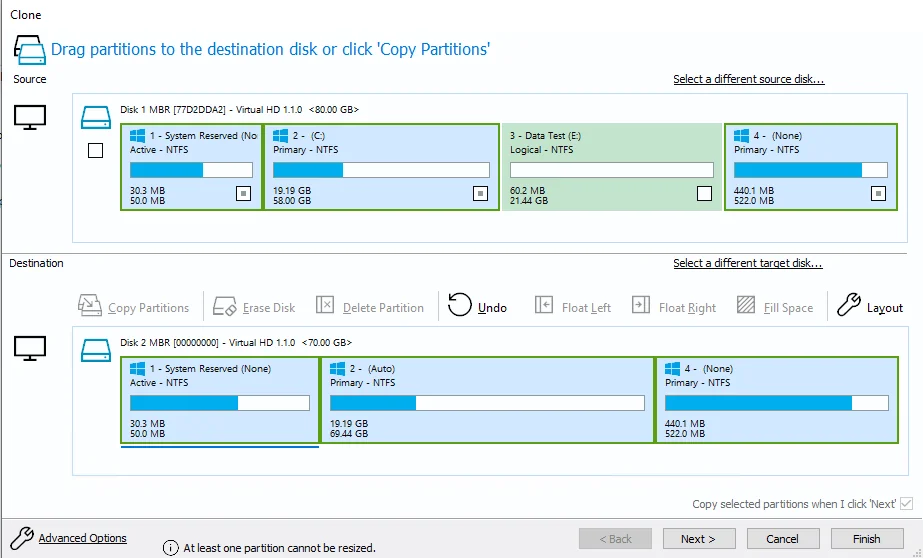Click the Undo arrow icon
The image size is (923, 558).
(x=459, y=305)
